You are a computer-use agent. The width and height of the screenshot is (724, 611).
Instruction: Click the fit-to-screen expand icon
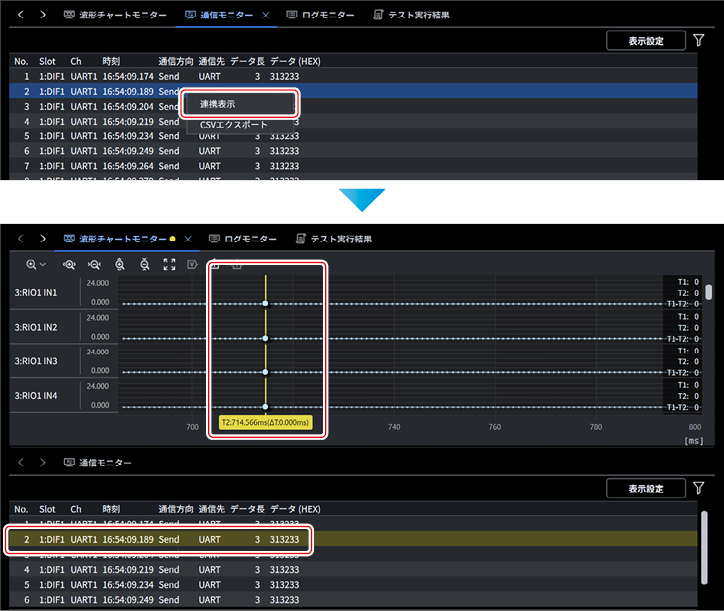click(x=169, y=264)
